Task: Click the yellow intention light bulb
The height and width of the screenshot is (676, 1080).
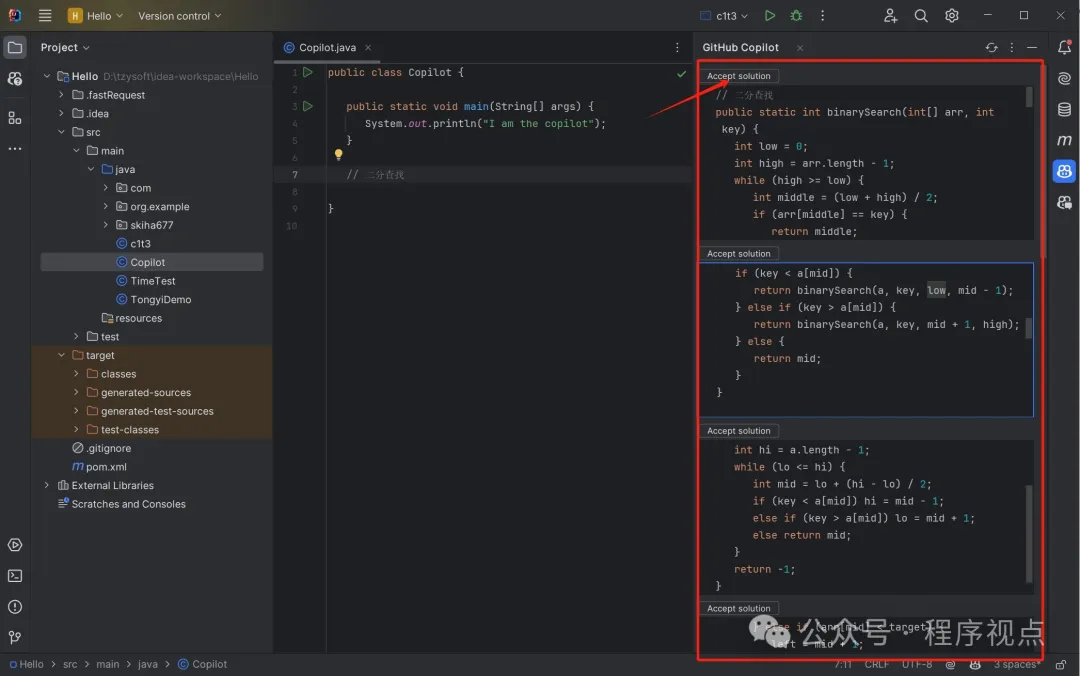Action: (338, 155)
